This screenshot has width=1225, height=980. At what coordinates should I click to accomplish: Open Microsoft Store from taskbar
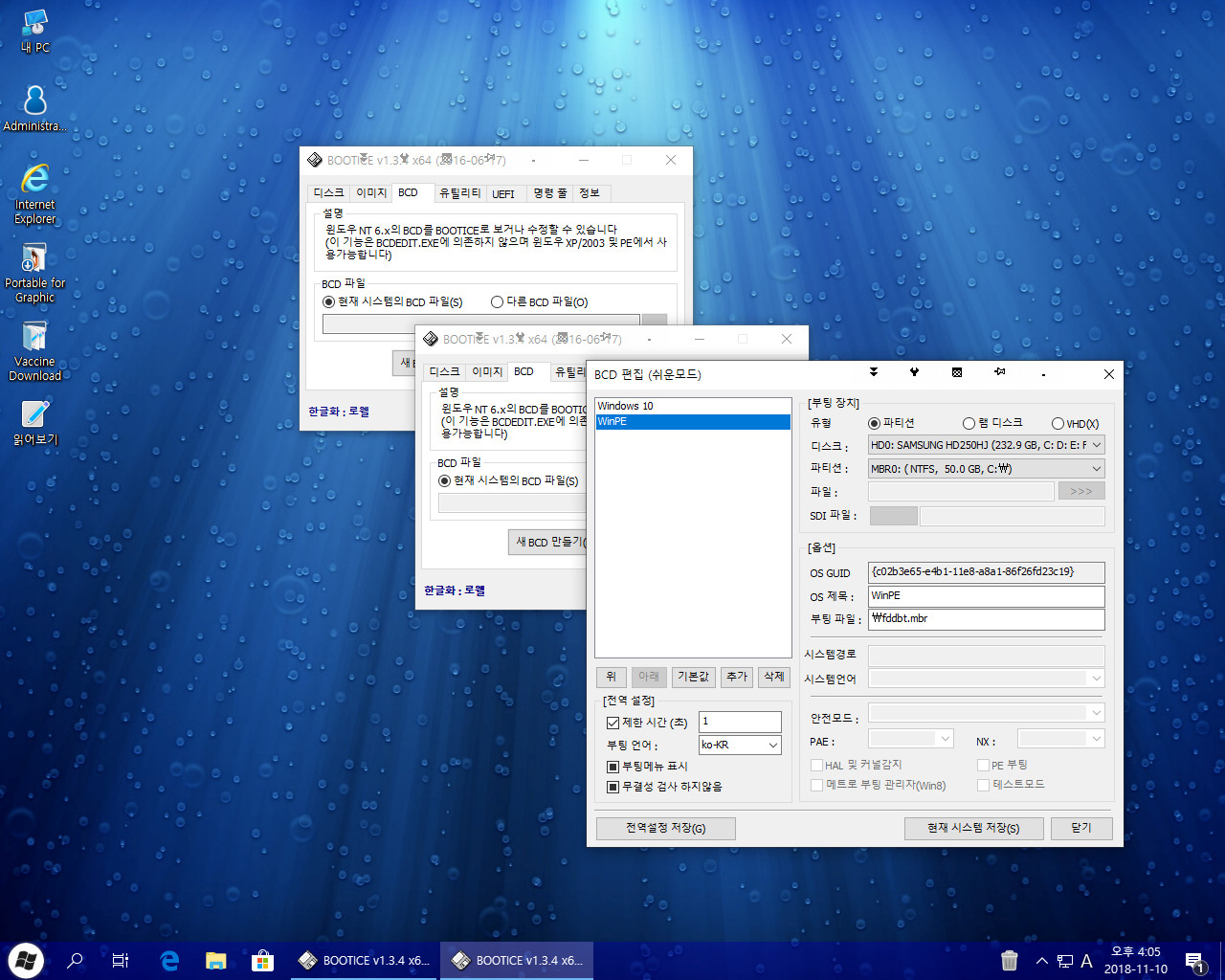pyautogui.click(x=262, y=960)
